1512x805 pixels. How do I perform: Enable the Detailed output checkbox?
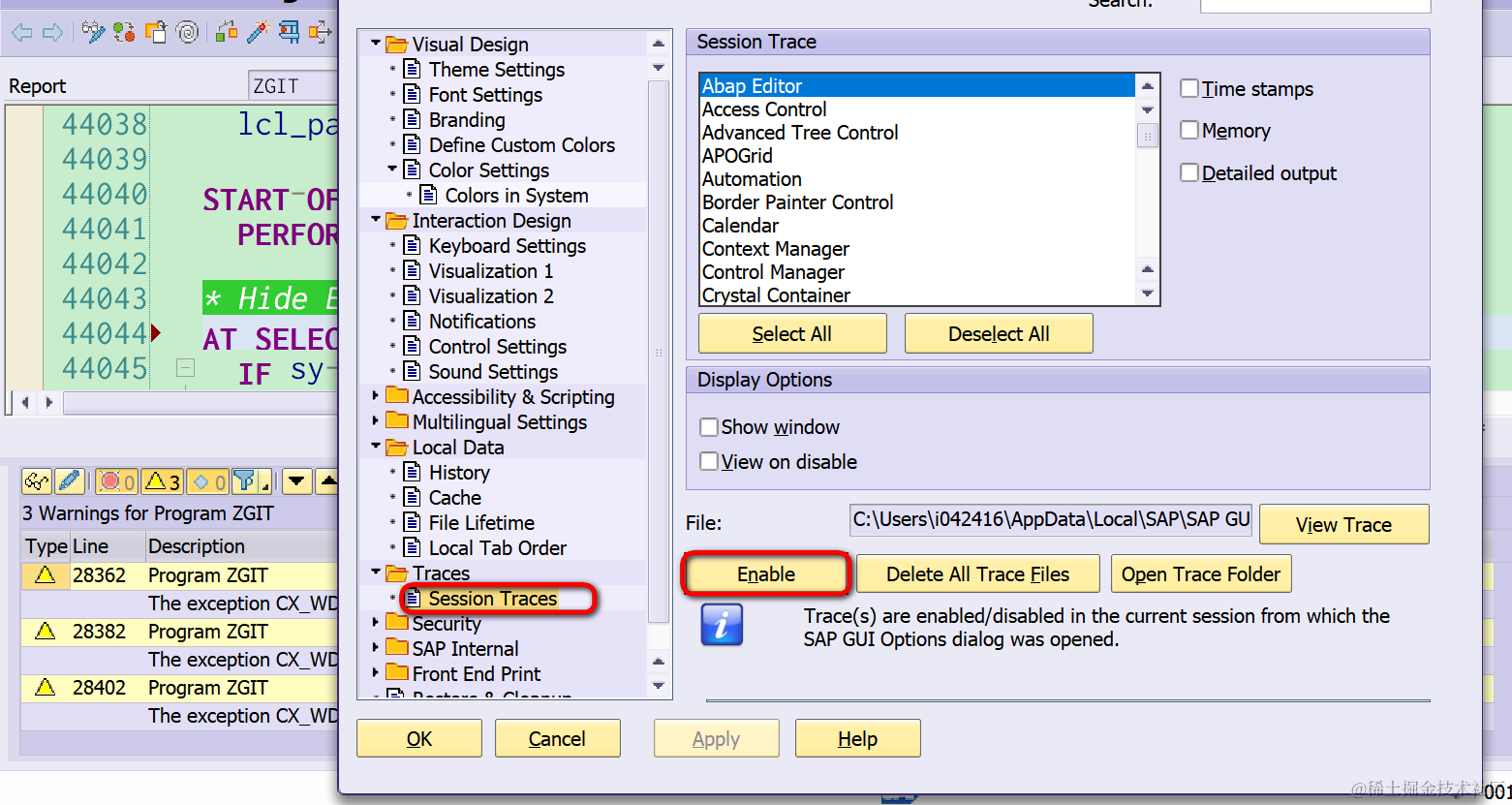1189,172
